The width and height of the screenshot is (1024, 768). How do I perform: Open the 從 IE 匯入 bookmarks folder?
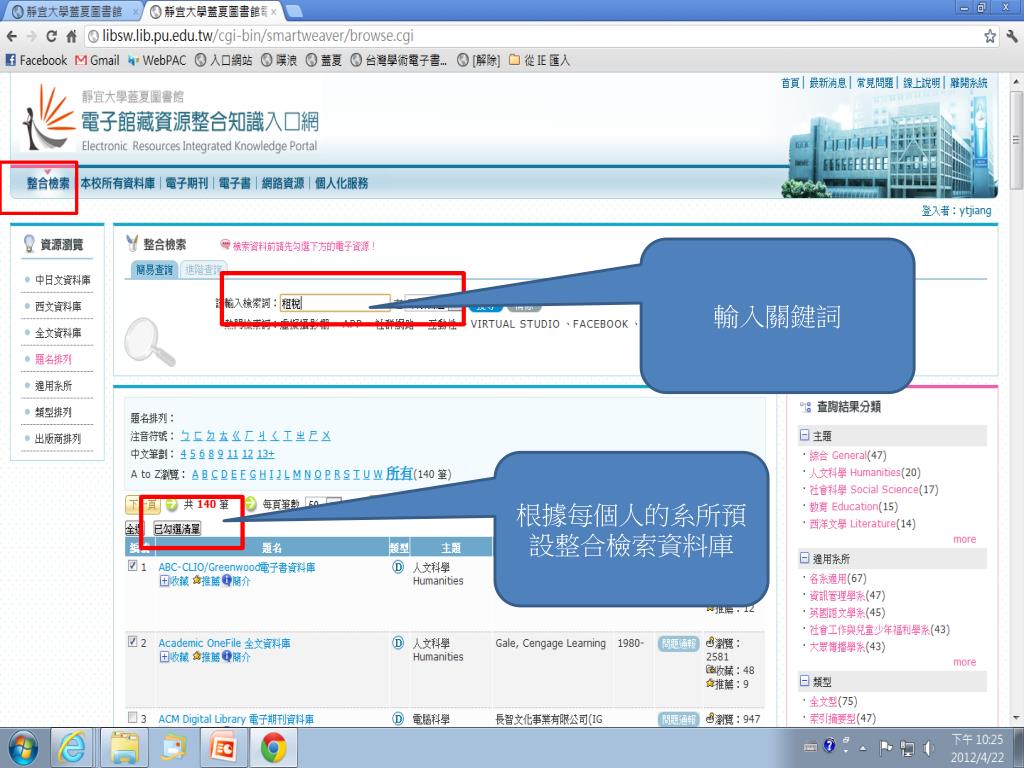click(539, 60)
